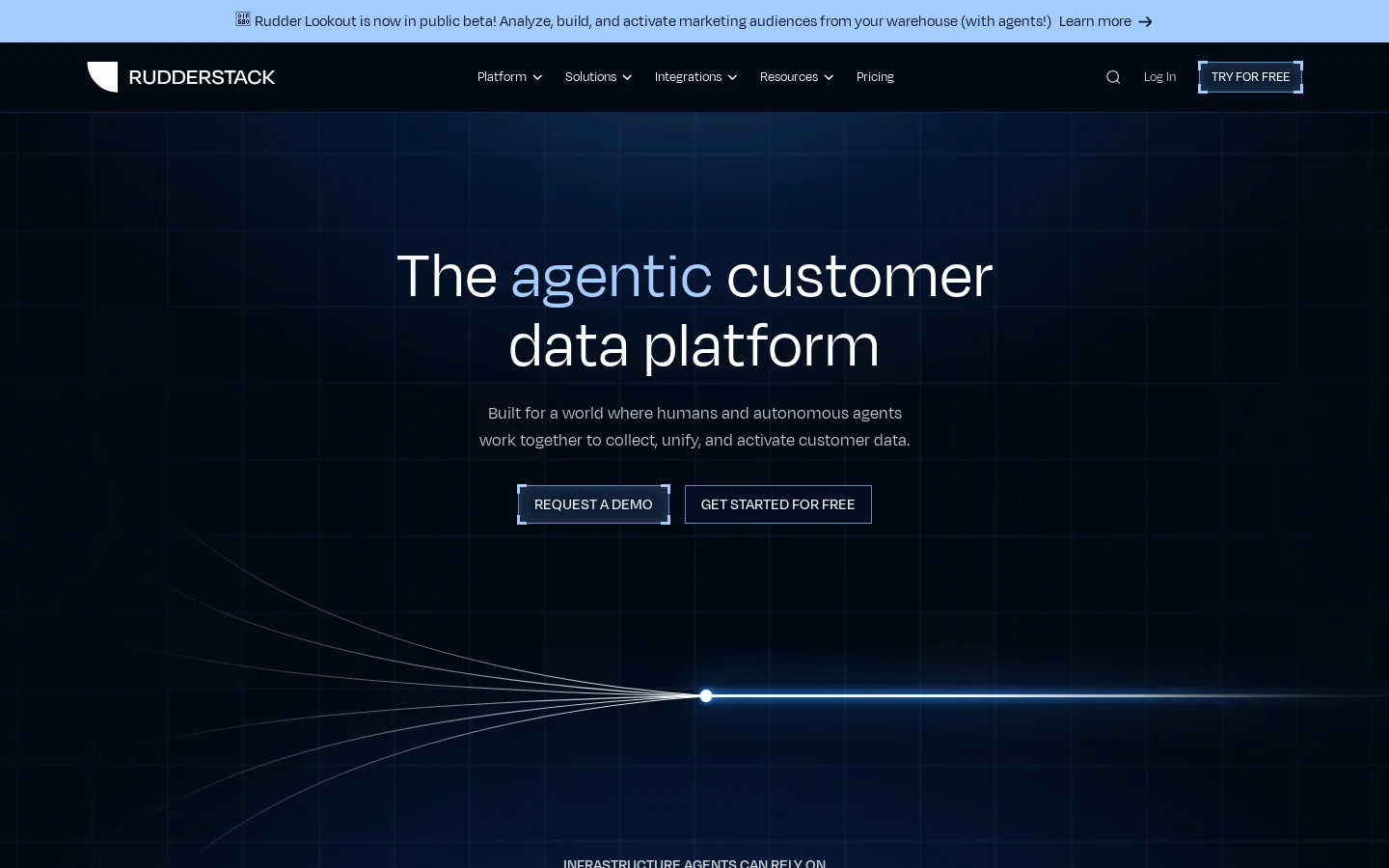Click the RUDDERSTACK wordmark
The image size is (1389, 868).
tap(202, 77)
